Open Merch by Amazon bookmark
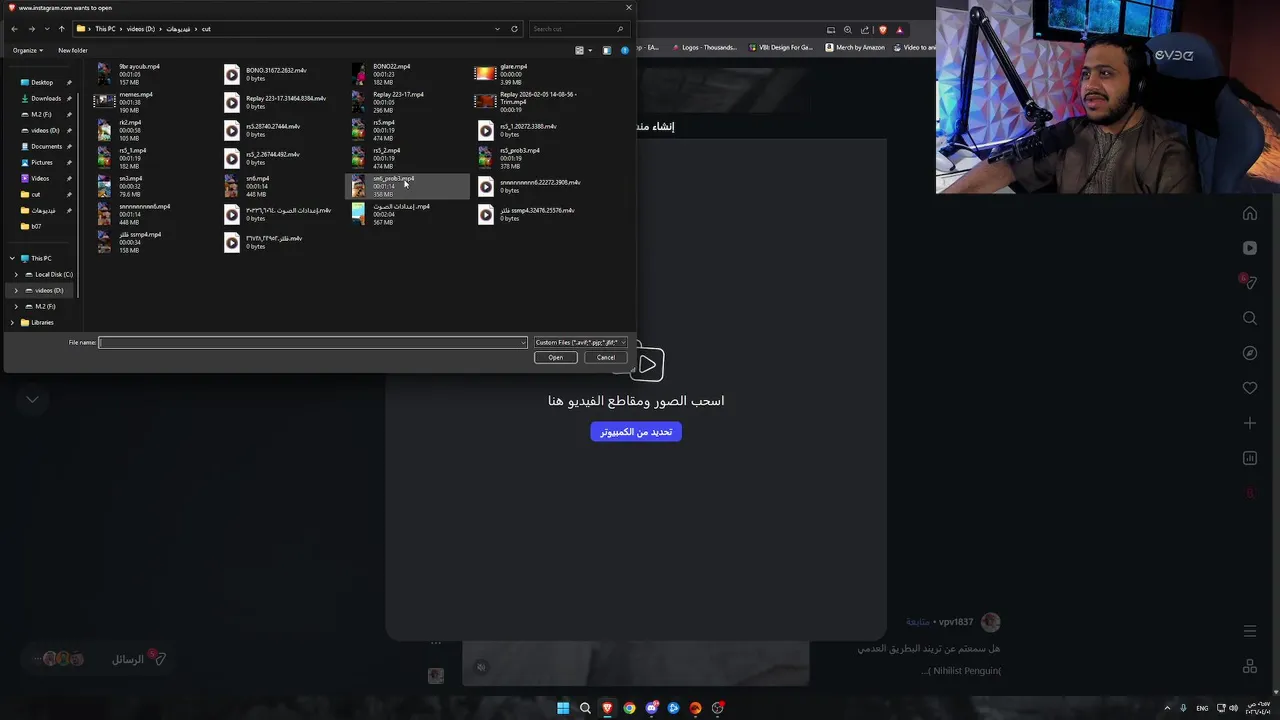The height and width of the screenshot is (720, 1280). point(854,47)
